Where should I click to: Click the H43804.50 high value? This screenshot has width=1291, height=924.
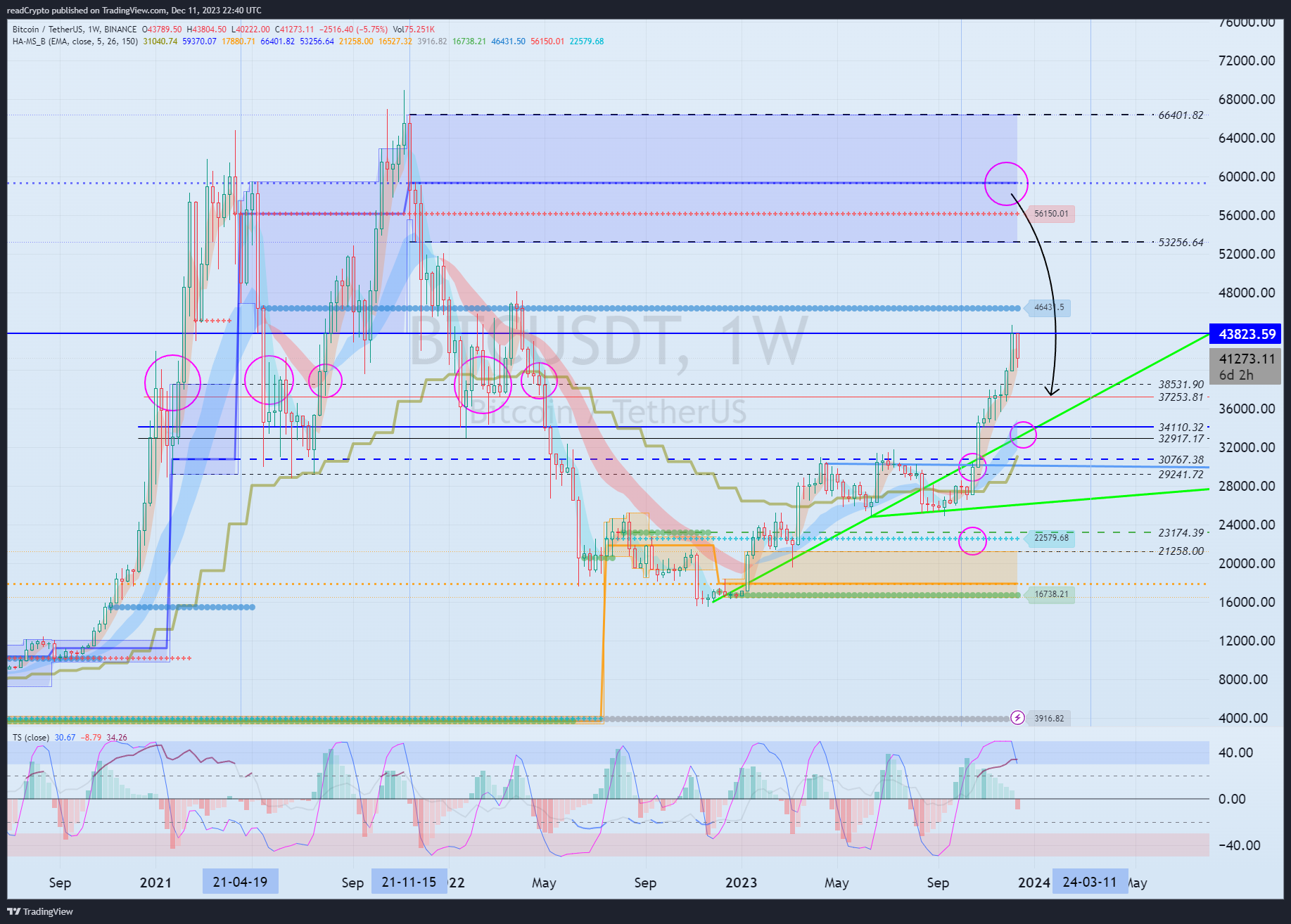click(x=207, y=30)
